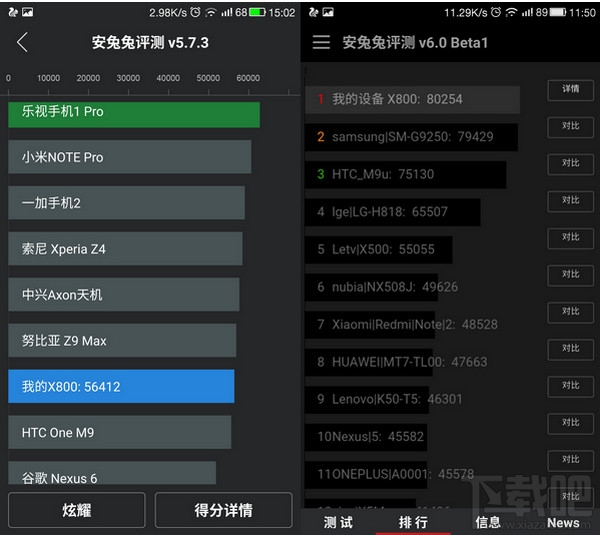Screen dimensions: 600x535
Task: Select the 索尼 Xperia Z4 bar
Action: 125,248
